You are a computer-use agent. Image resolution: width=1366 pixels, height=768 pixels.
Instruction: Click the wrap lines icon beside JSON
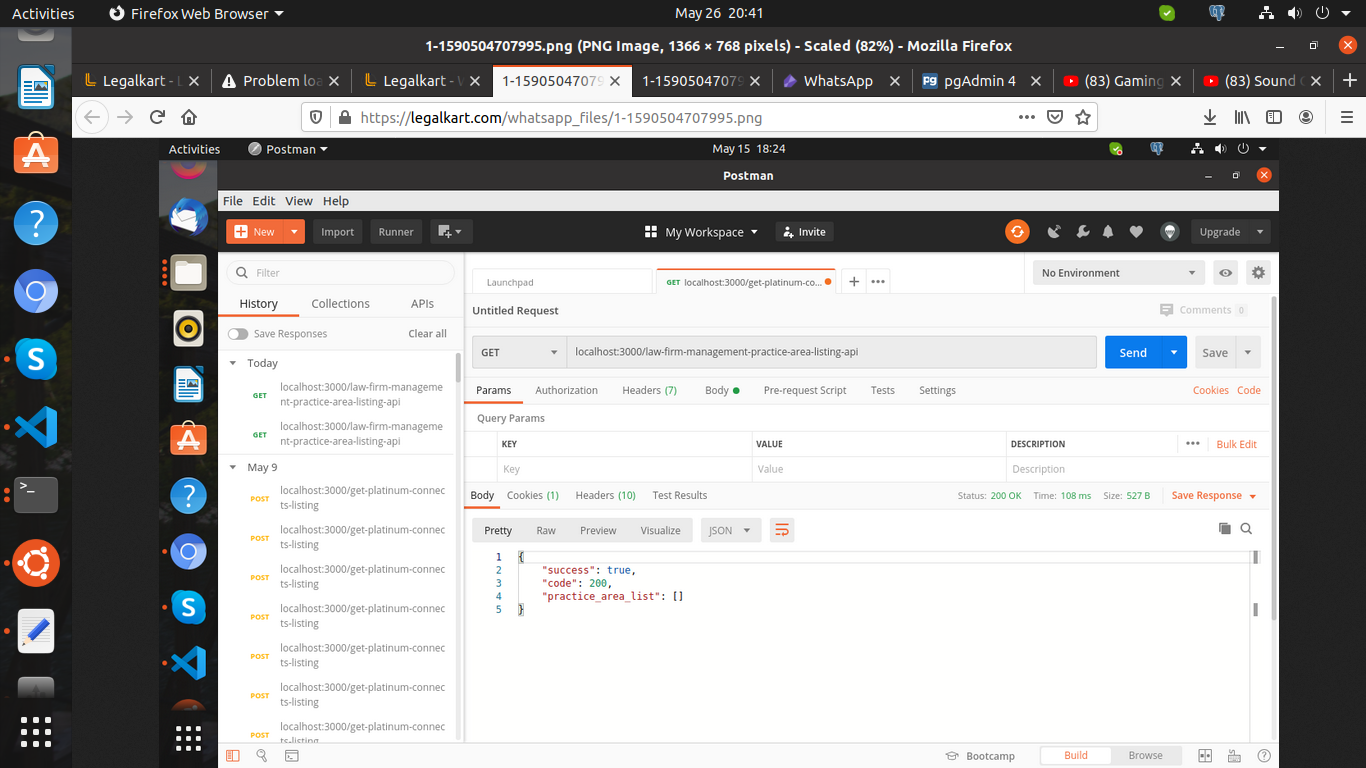(782, 530)
